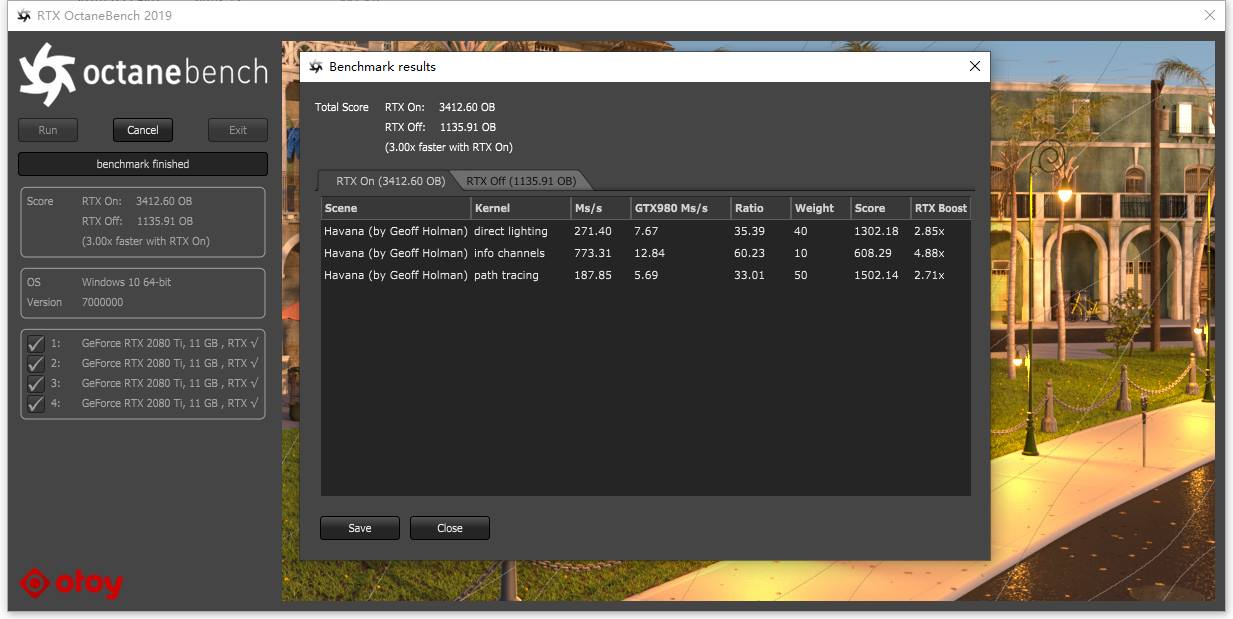Click the dialog's Total Score RTX On value
The image size is (1233, 619).
pos(467,107)
